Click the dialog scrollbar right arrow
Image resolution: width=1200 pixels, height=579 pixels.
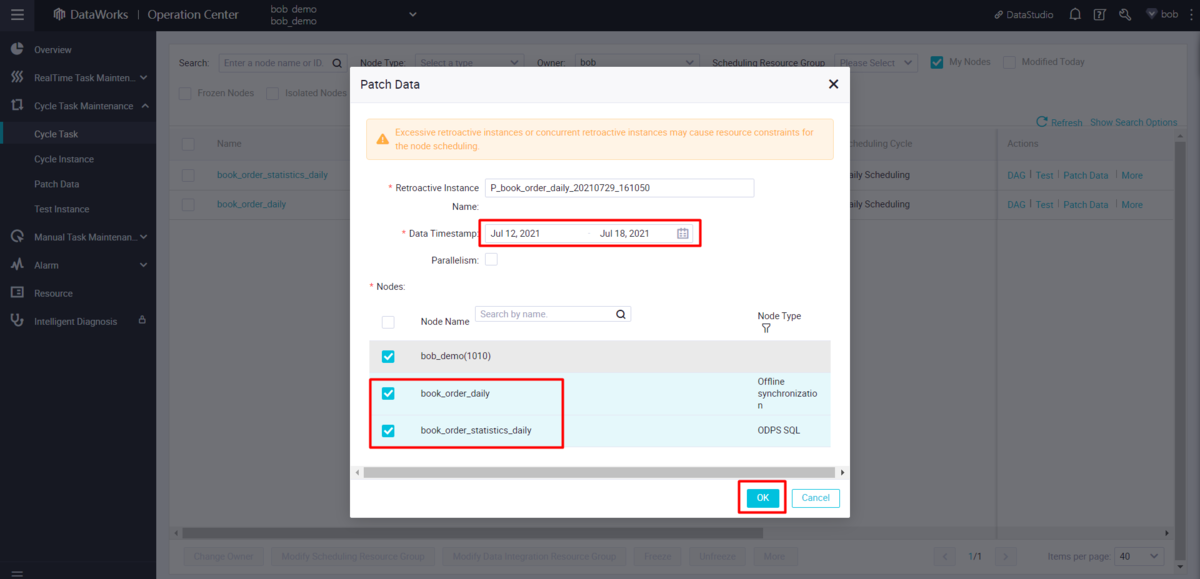pyautogui.click(x=842, y=472)
